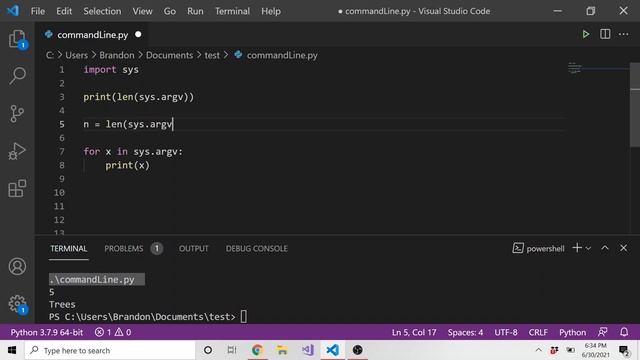The width and height of the screenshot is (640, 360).
Task: Change encoding via UTF-8 status entry
Action: [x=506, y=332]
